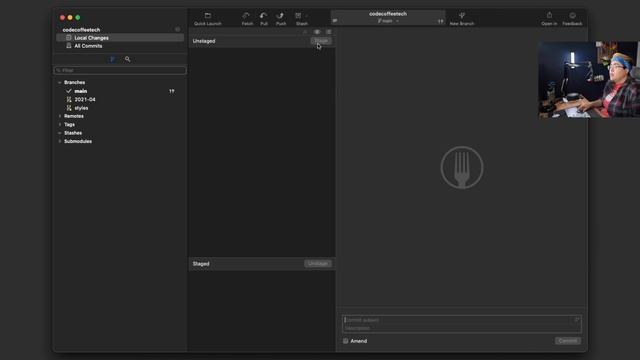This screenshot has height=360, width=640.
Task: Expand the Tags section
Action: click(x=60, y=124)
